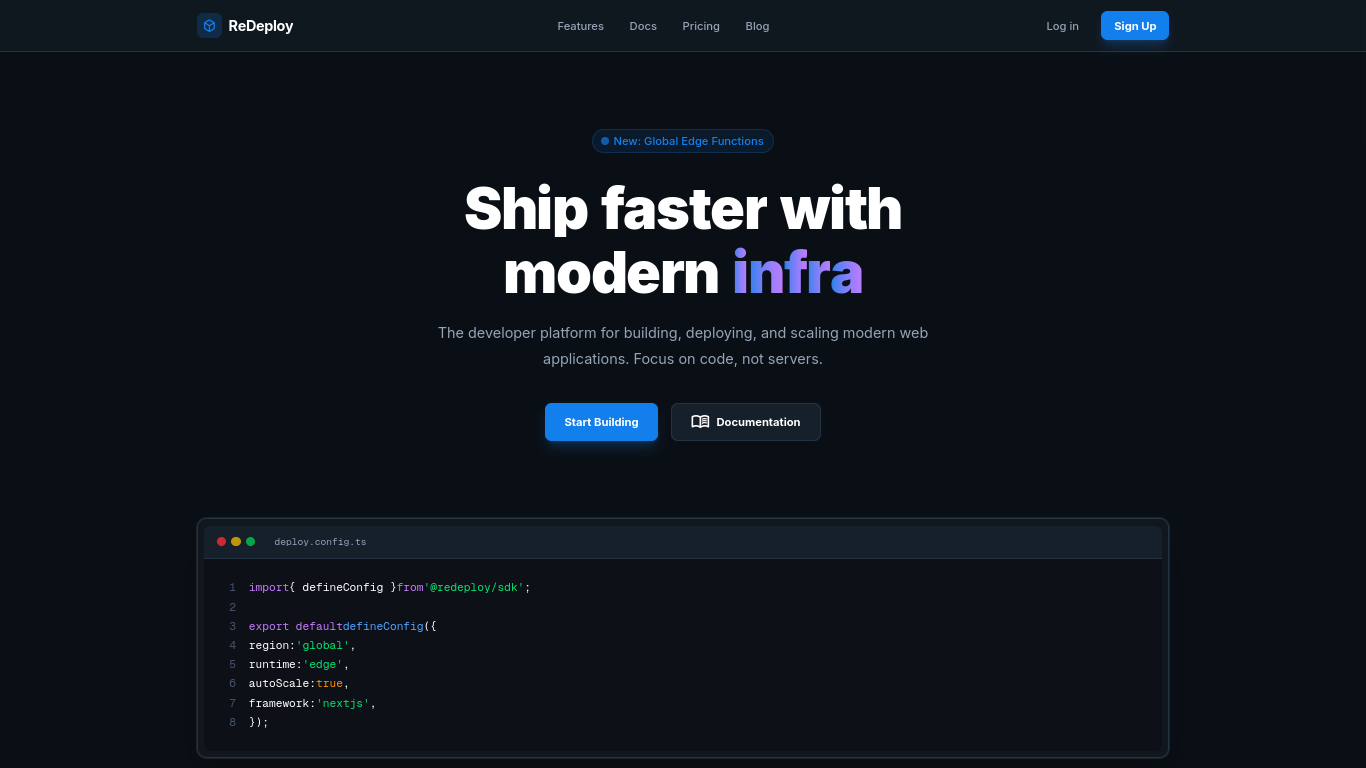This screenshot has width=1366, height=768.
Task: Click the open book icon on Documentation
Action: (x=700, y=422)
